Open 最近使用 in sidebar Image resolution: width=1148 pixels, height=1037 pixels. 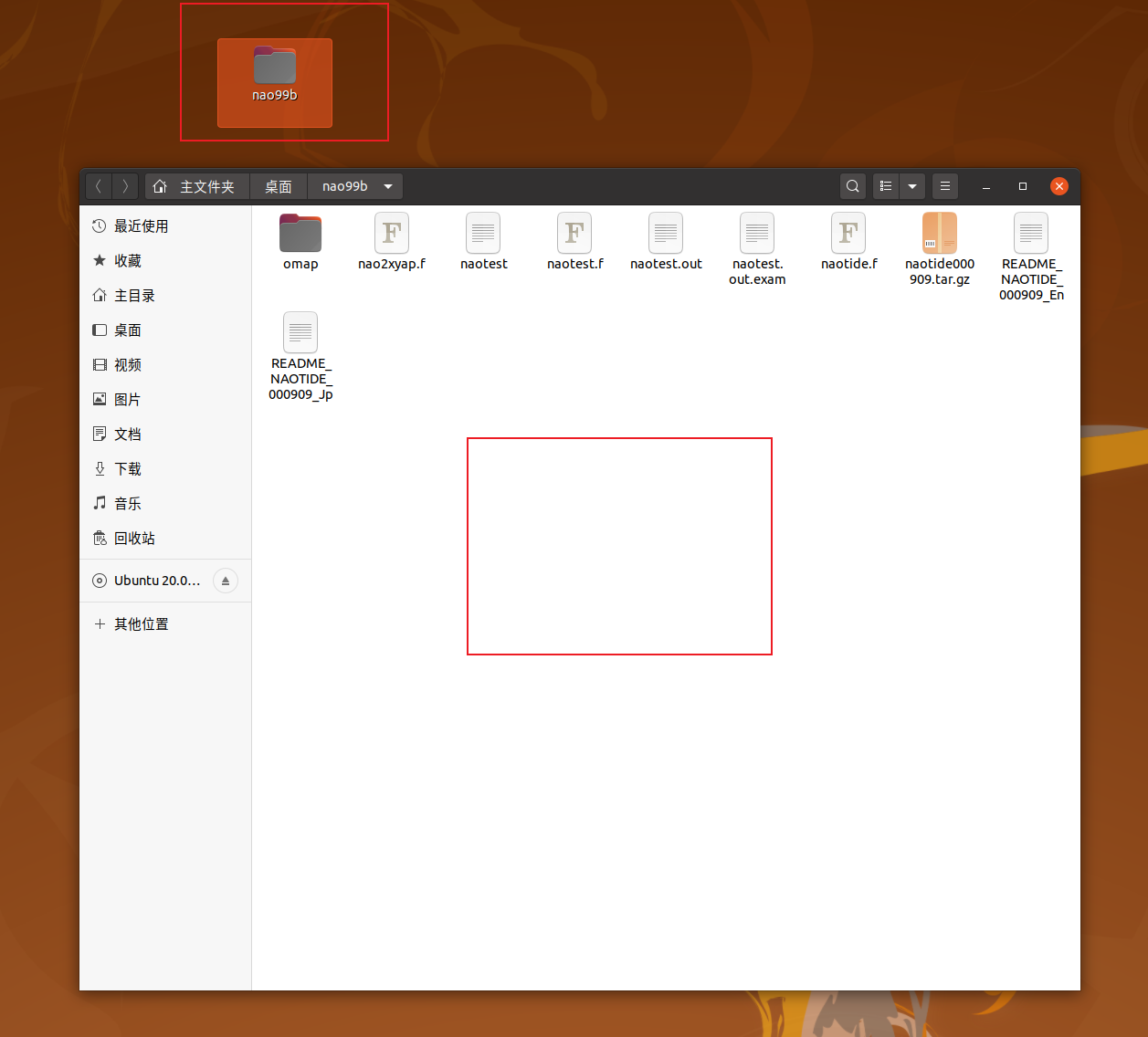click(165, 226)
